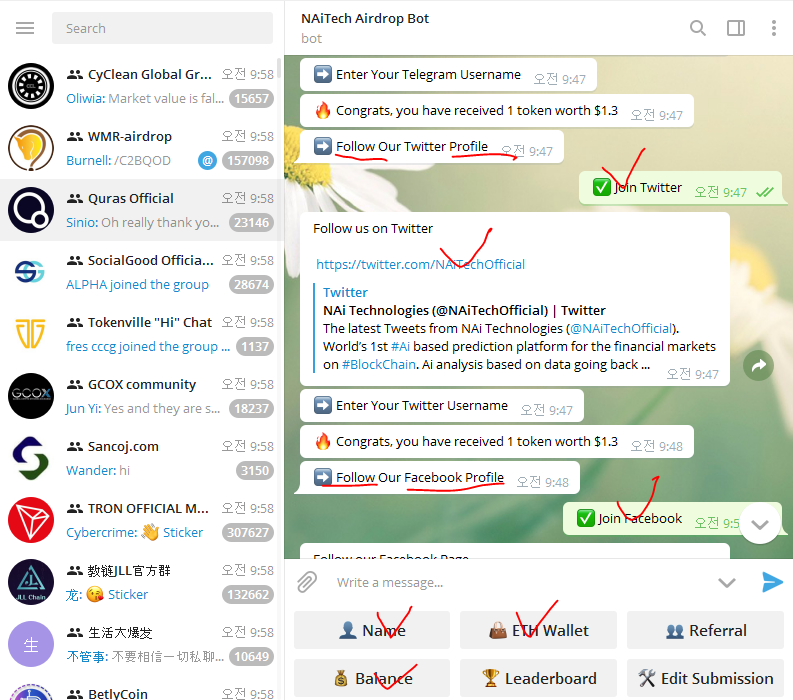Viewport: 793px width, 700px height.
Task: Open Tokenville "Hi" Chat
Action: tap(142, 334)
